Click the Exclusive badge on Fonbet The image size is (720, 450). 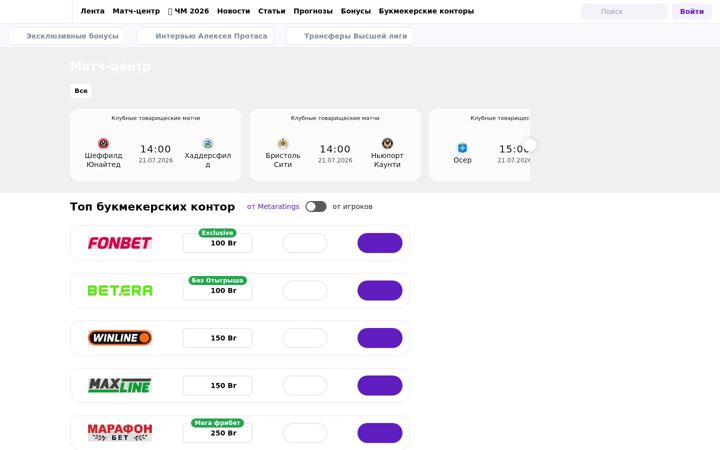[218, 233]
